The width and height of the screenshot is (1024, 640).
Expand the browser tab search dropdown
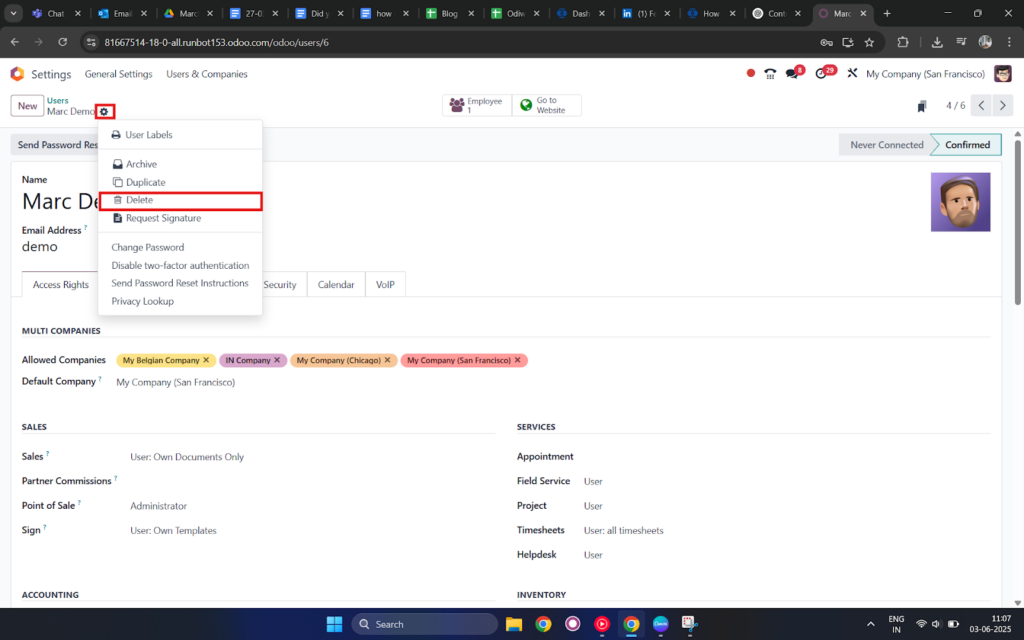pyautogui.click(x=13, y=13)
